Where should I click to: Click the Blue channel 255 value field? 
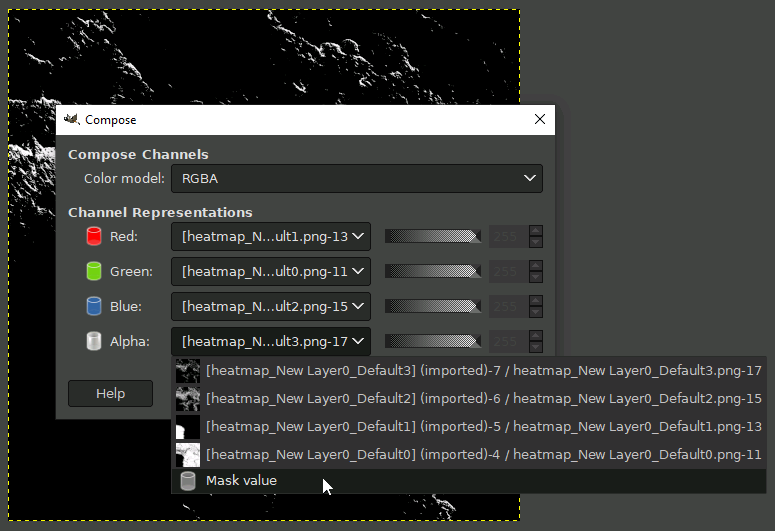[509, 307]
